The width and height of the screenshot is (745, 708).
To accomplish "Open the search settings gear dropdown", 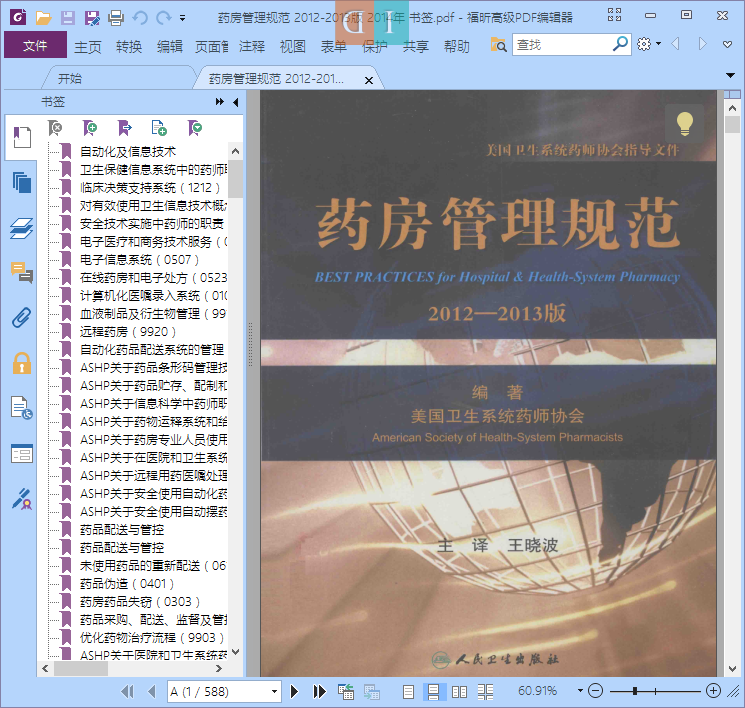I will click(x=649, y=44).
